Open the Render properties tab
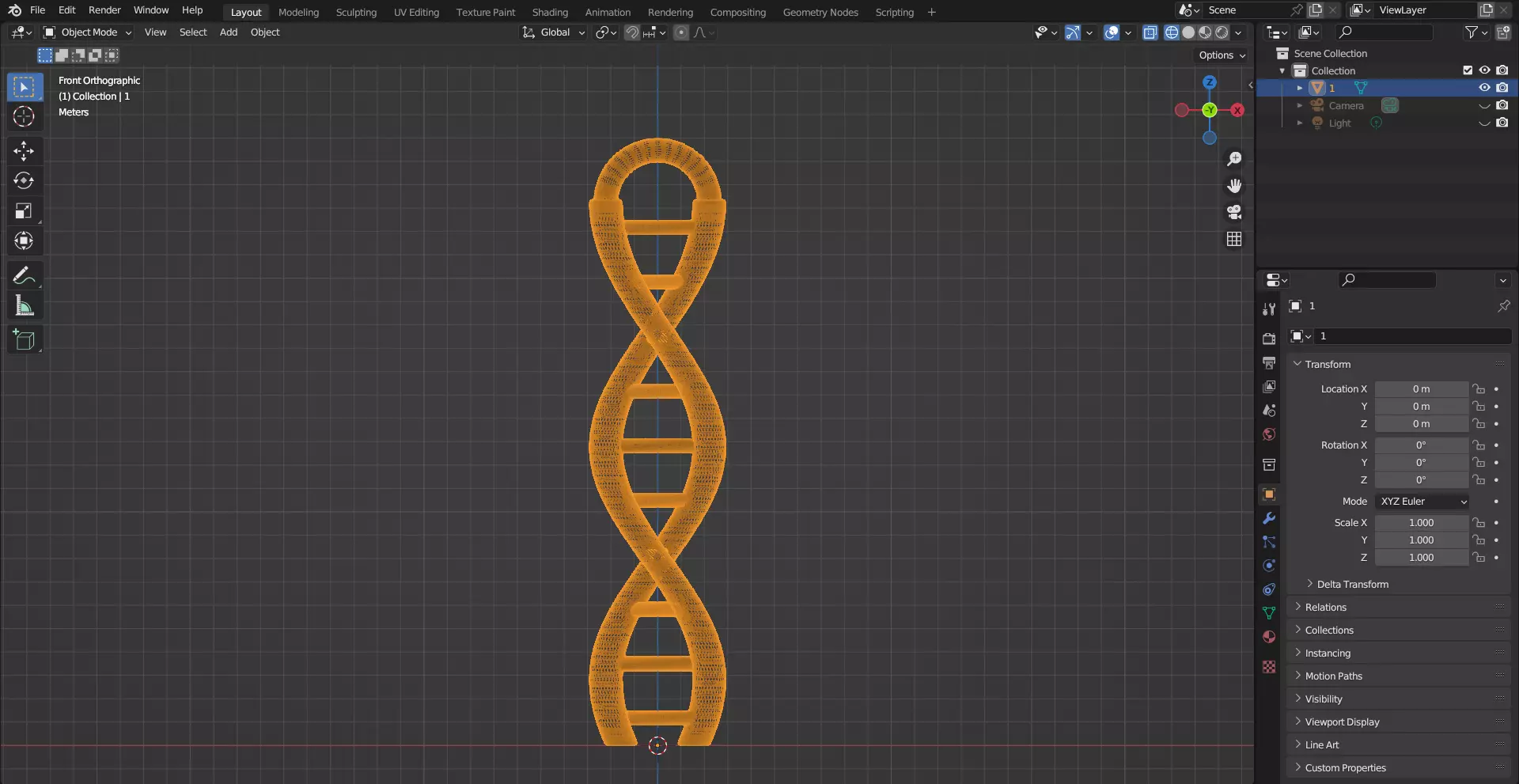Image resolution: width=1519 pixels, height=784 pixels. (x=1269, y=339)
